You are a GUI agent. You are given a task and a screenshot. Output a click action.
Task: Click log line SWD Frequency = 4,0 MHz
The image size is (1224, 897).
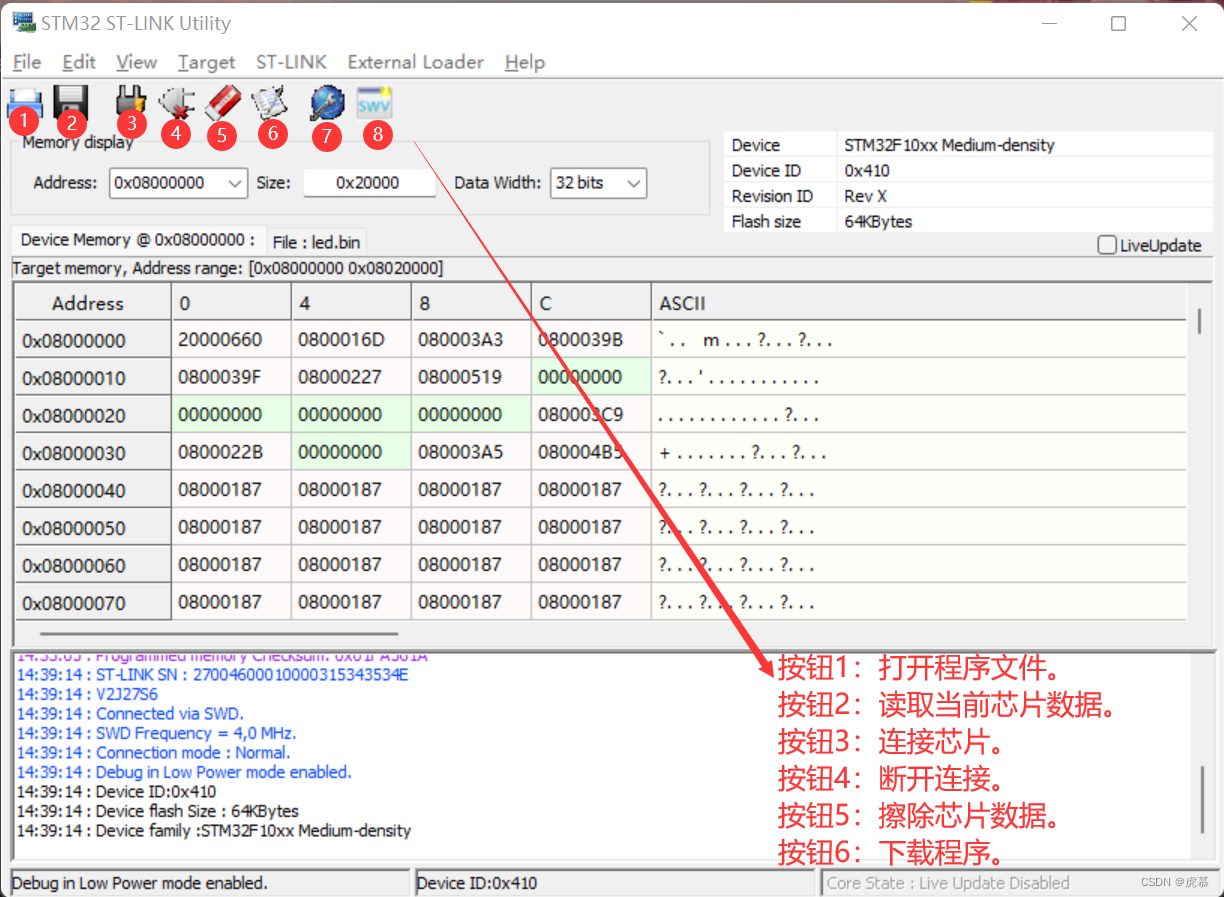coord(157,733)
